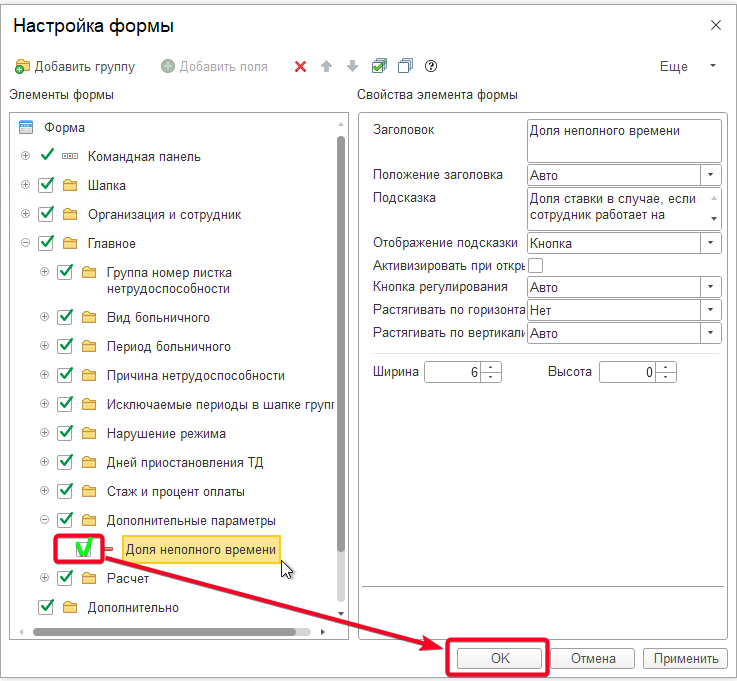Click the move down arrow icon
This screenshot has width=737, height=681.
tap(352, 66)
